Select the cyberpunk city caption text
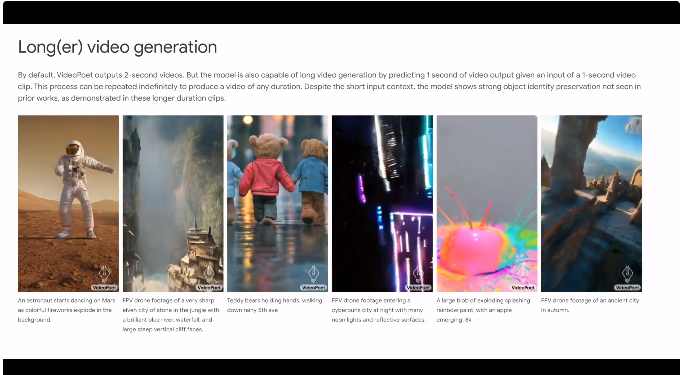 (x=379, y=310)
